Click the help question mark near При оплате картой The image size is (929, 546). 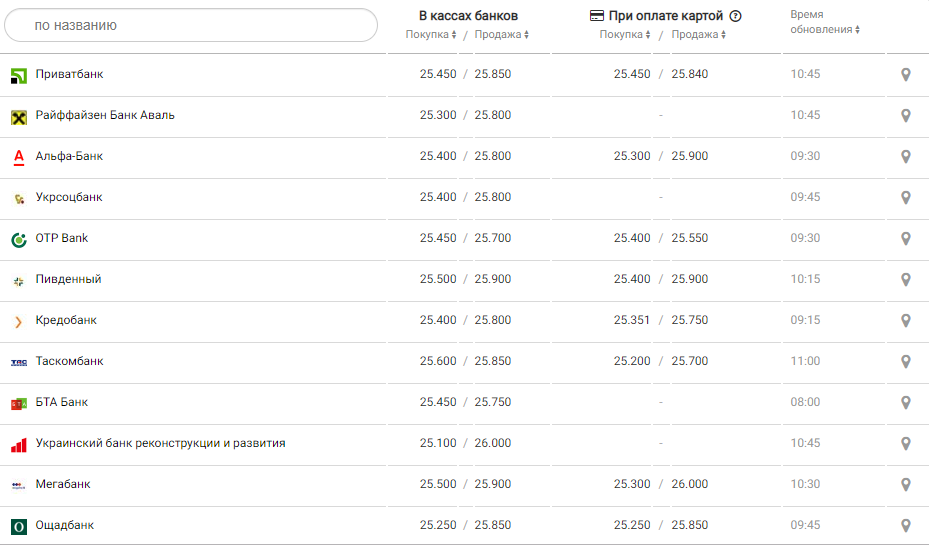click(x=735, y=16)
